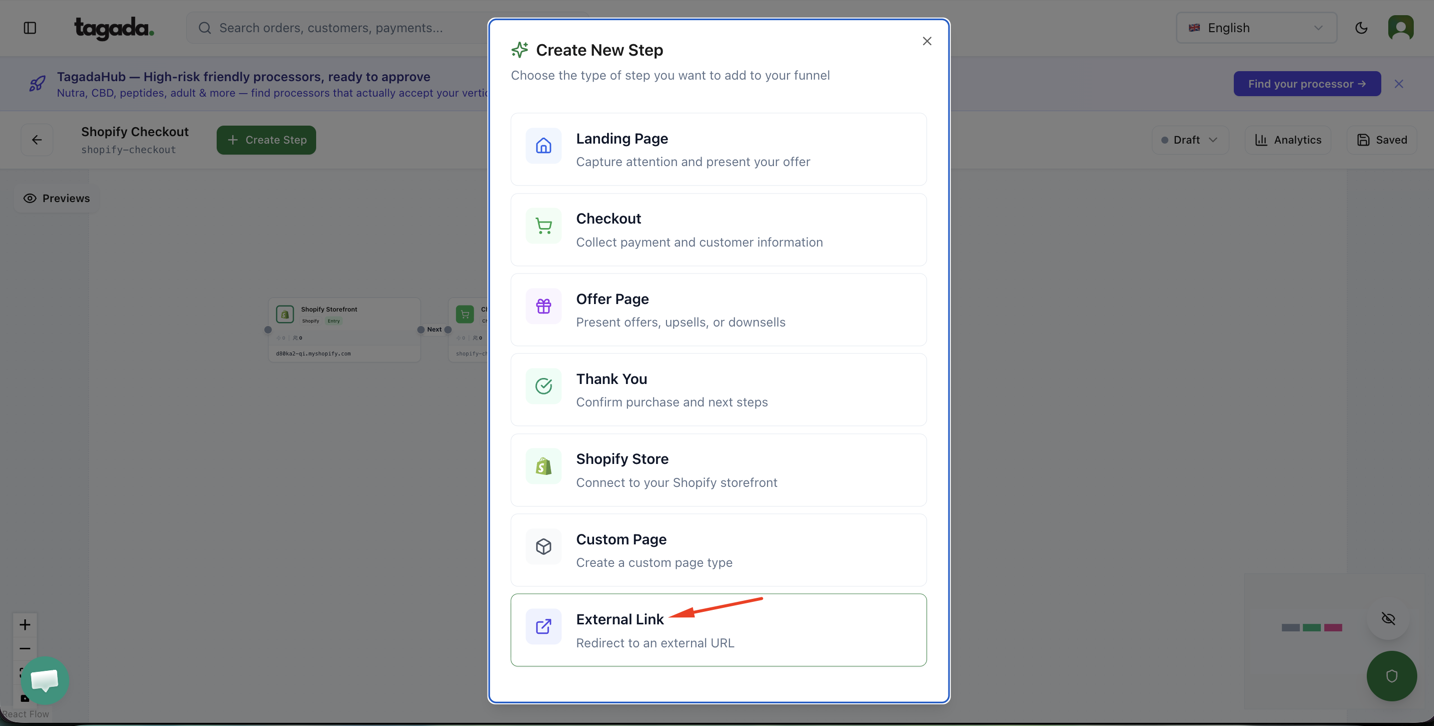Open the English language dropdown

1255,28
